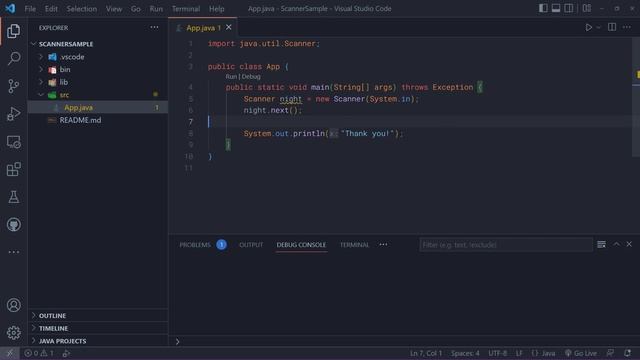Select the App.java editor tab

[203, 28]
